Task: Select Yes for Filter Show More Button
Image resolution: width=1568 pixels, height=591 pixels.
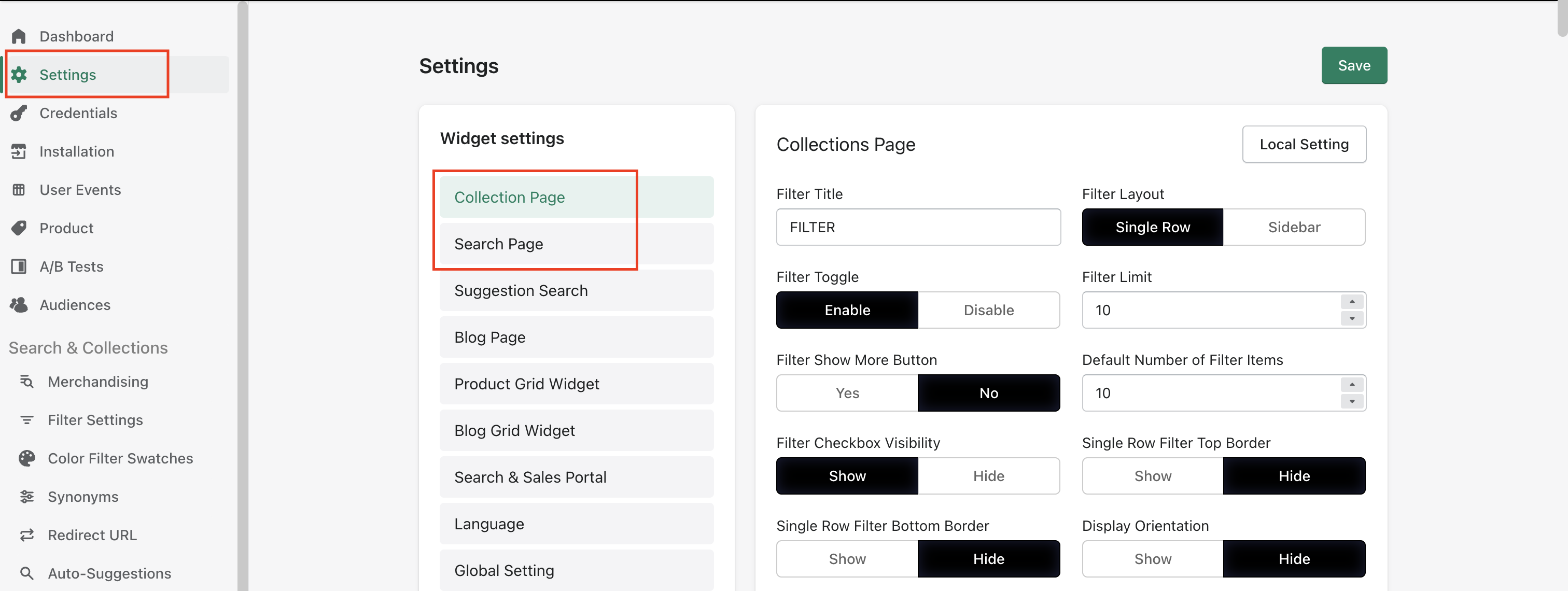Action: coord(847,393)
